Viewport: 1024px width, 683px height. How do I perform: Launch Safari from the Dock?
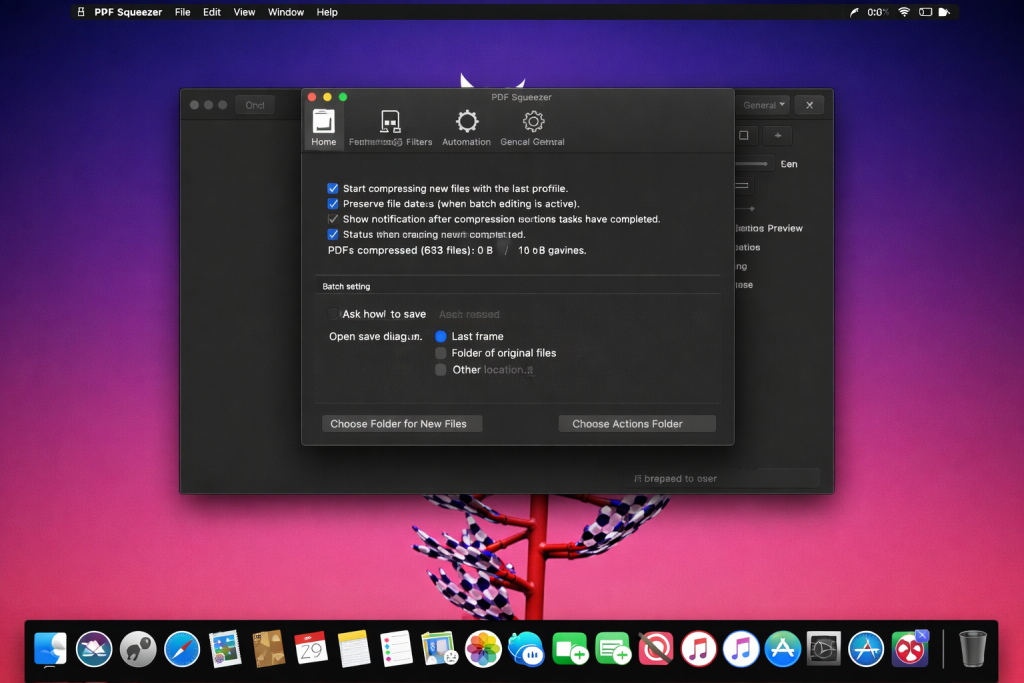tap(182, 649)
